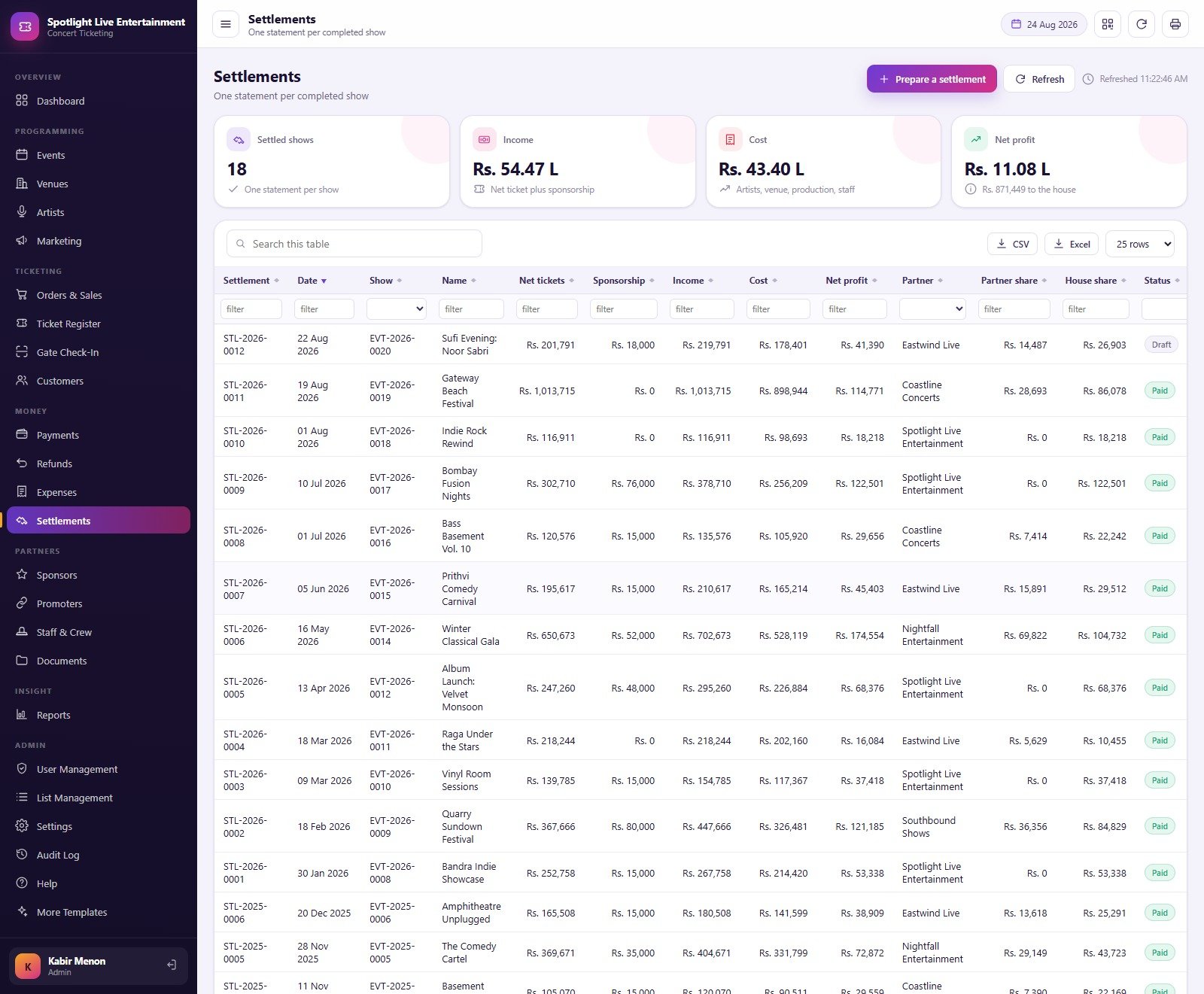The image size is (1204, 994).
Task: Click the Name column filter field
Action: click(471, 309)
